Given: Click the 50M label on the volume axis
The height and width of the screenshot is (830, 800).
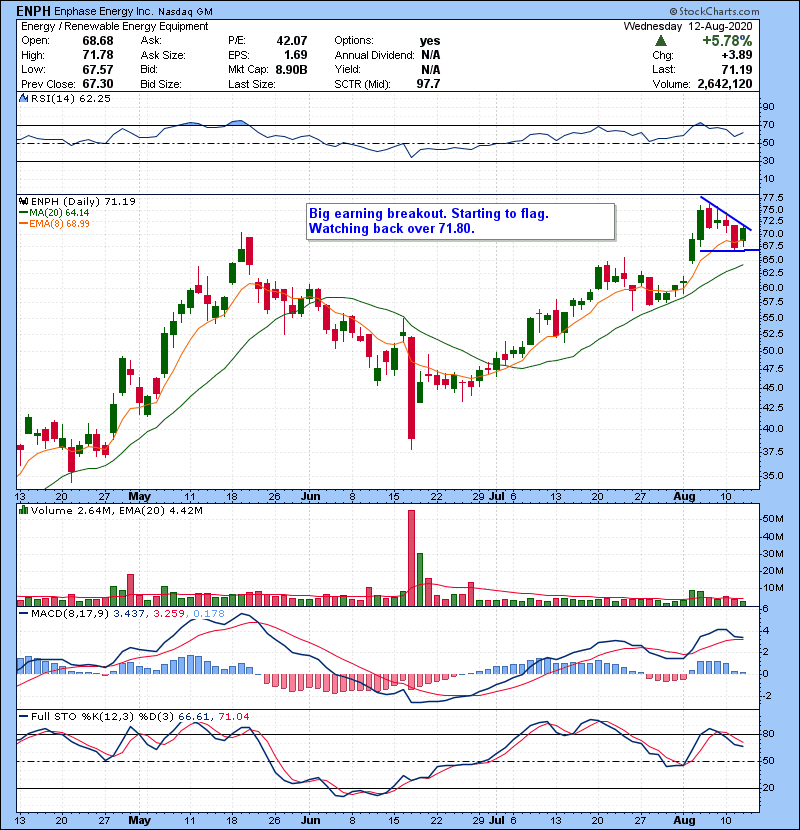Looking at the screenshot, I should 773,519.
